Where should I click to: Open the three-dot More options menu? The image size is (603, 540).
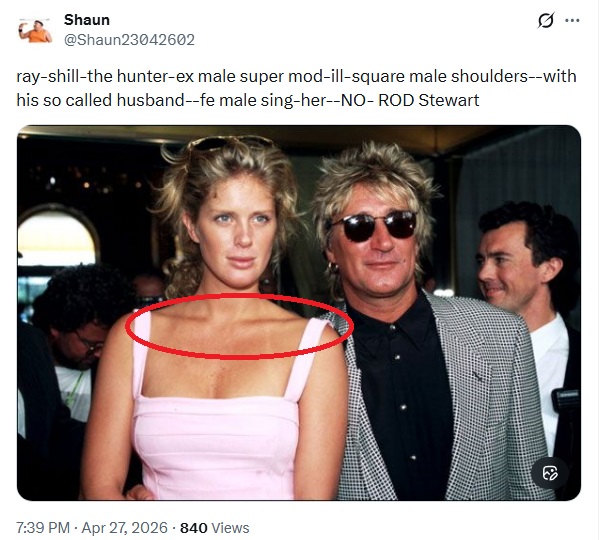click(572, 21)
